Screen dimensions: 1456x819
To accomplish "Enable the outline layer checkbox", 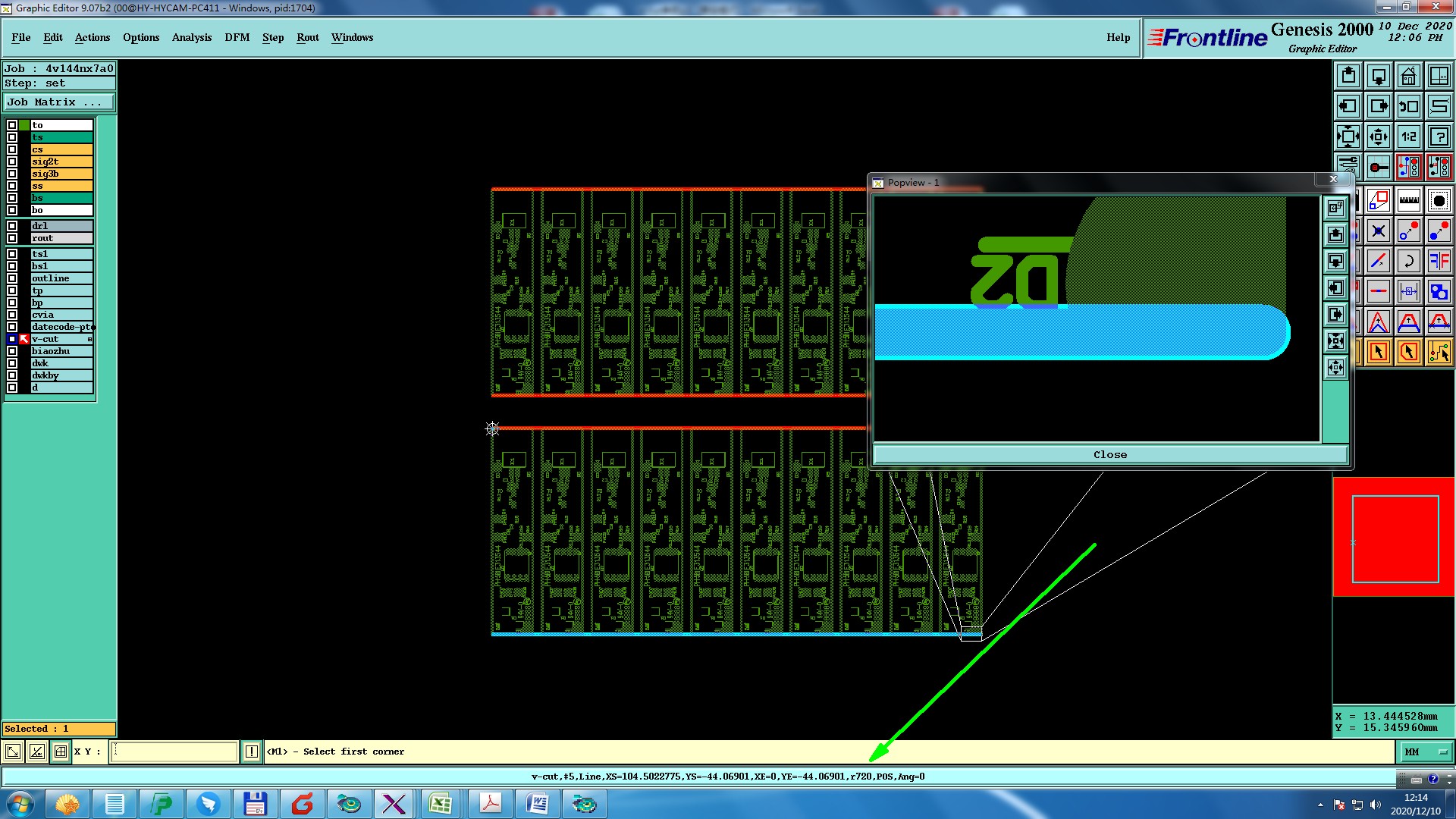I will click(12, 278).
